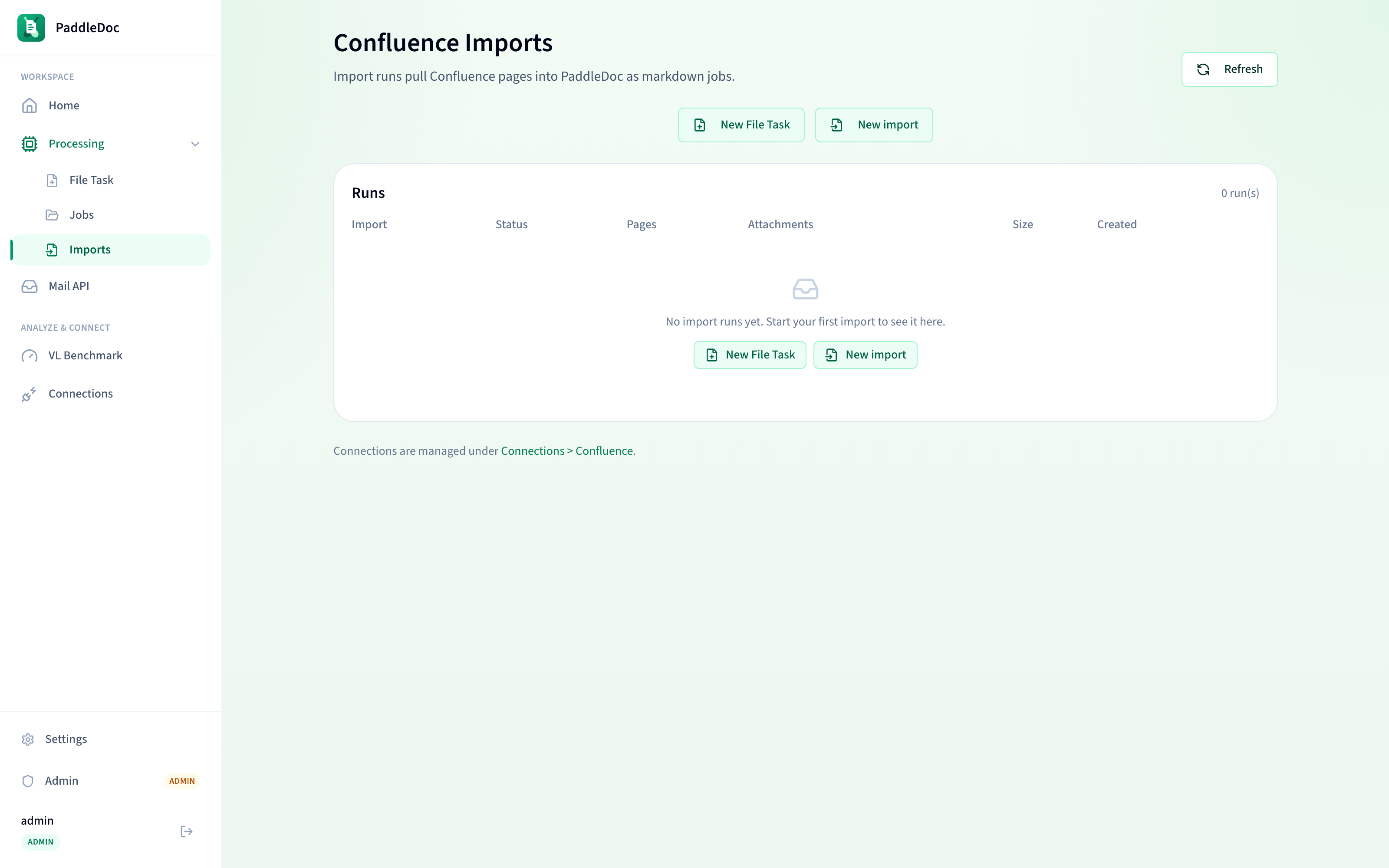The height and width of the screenshot is (868, 1389).
Task: Click the top New import button
Action: coord(874,125)
